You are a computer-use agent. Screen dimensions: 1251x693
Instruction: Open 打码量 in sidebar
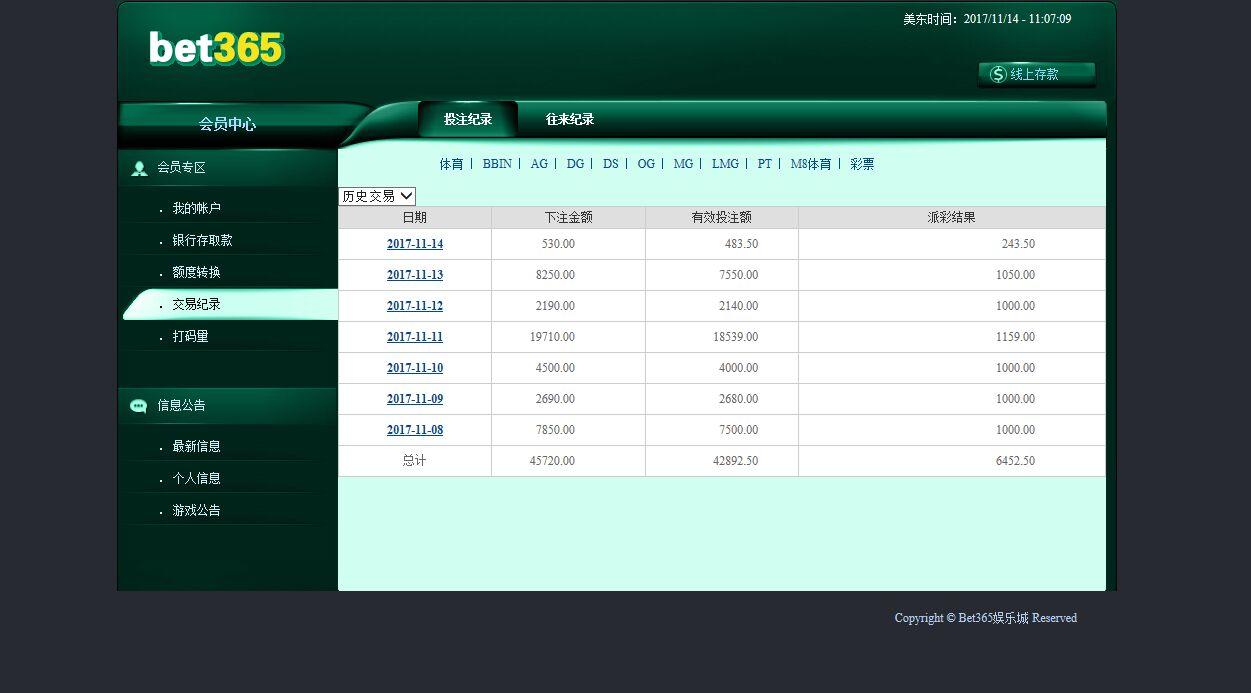pos(190,336)
